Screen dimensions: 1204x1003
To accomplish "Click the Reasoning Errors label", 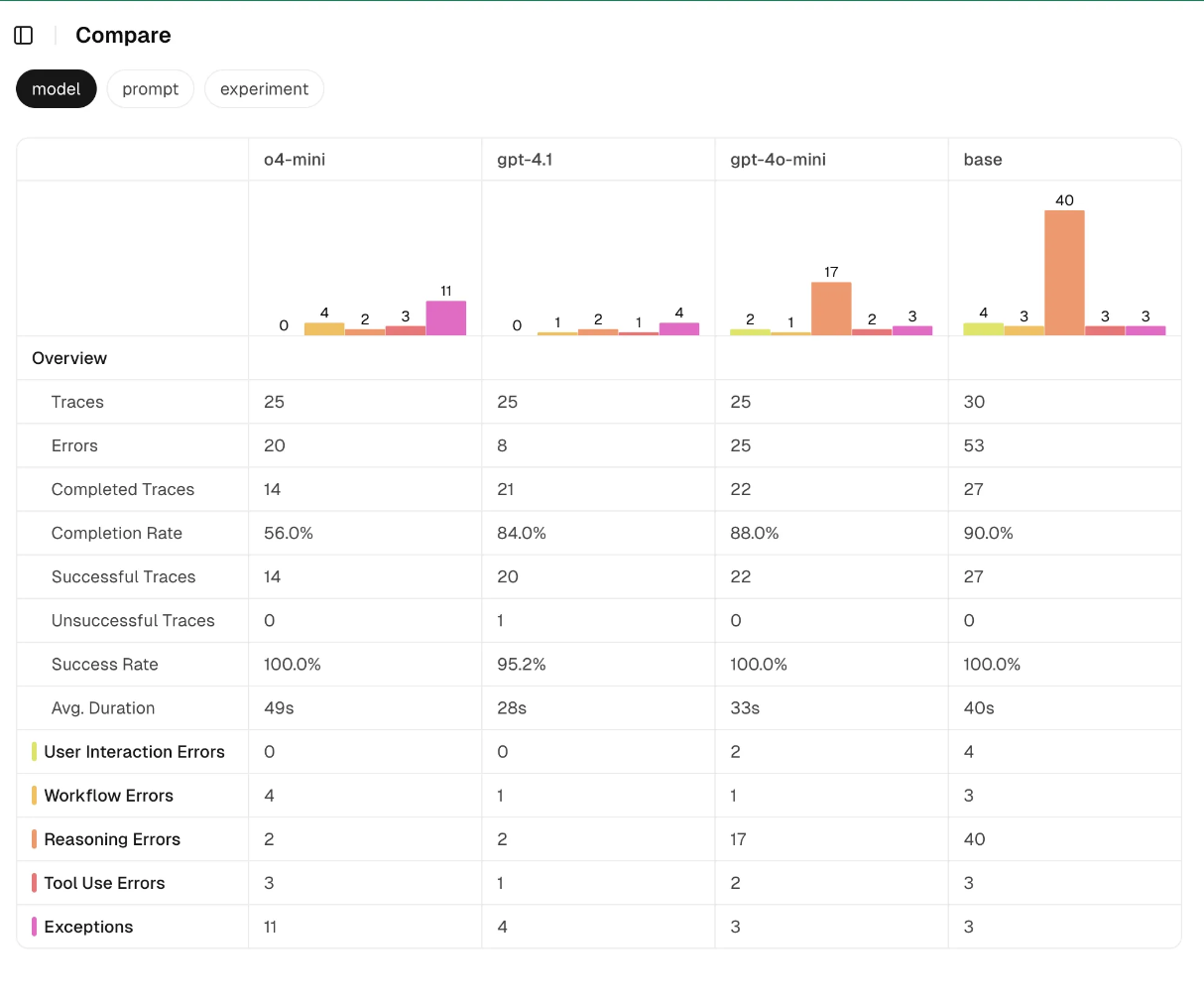I will click(112, 839).
